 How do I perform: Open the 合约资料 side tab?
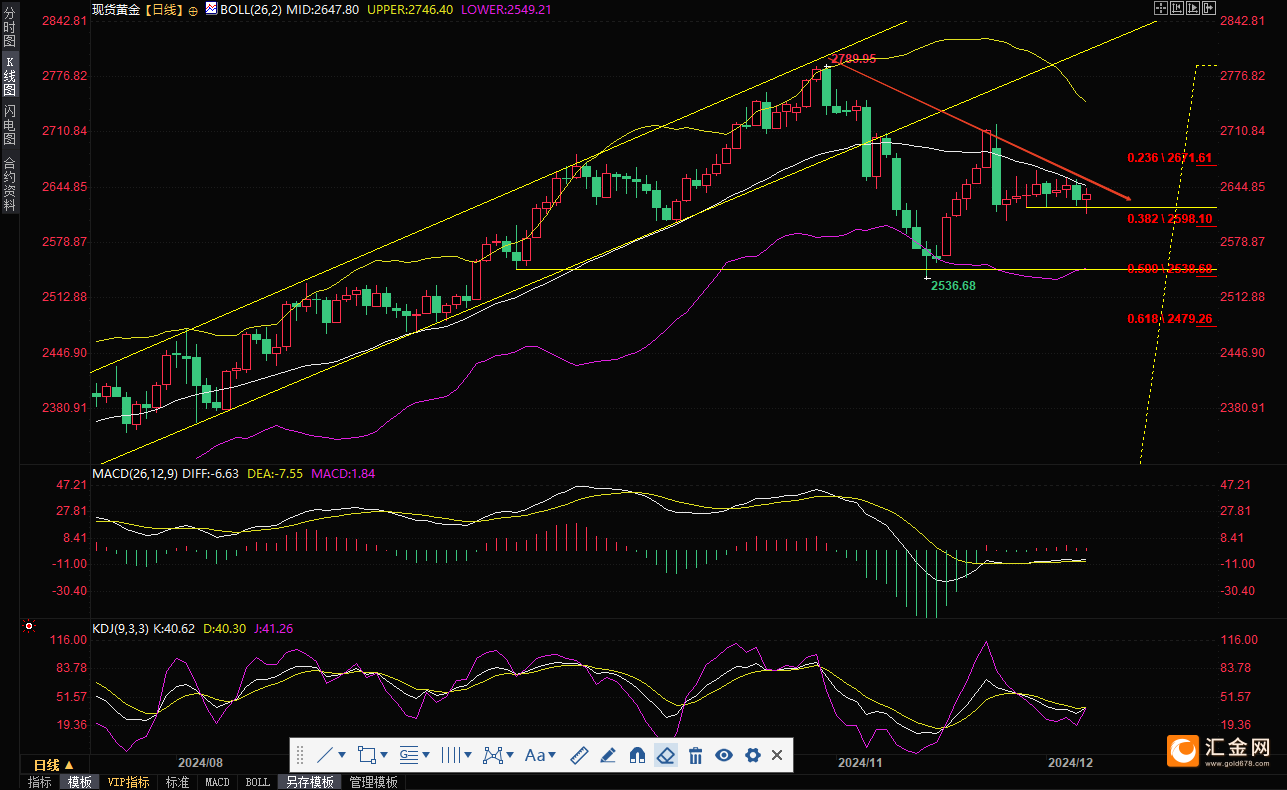[x=10, y=183]
